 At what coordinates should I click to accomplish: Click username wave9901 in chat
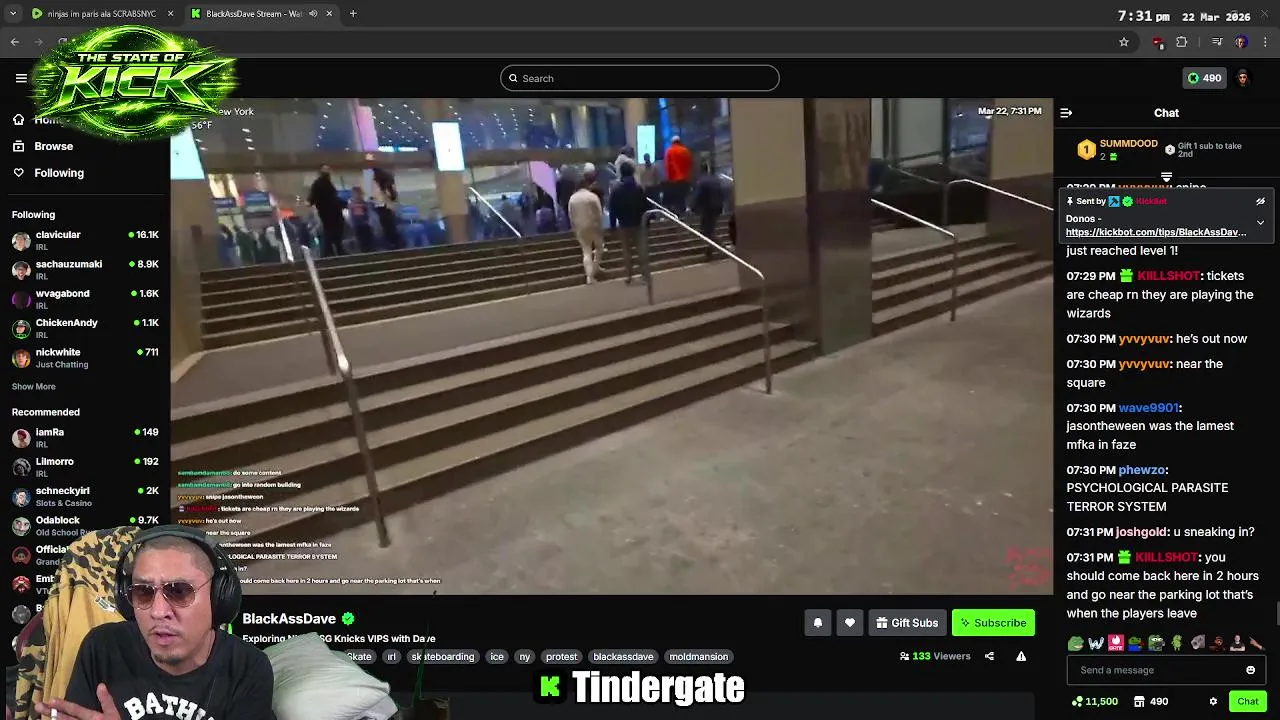coord(1149,408)
